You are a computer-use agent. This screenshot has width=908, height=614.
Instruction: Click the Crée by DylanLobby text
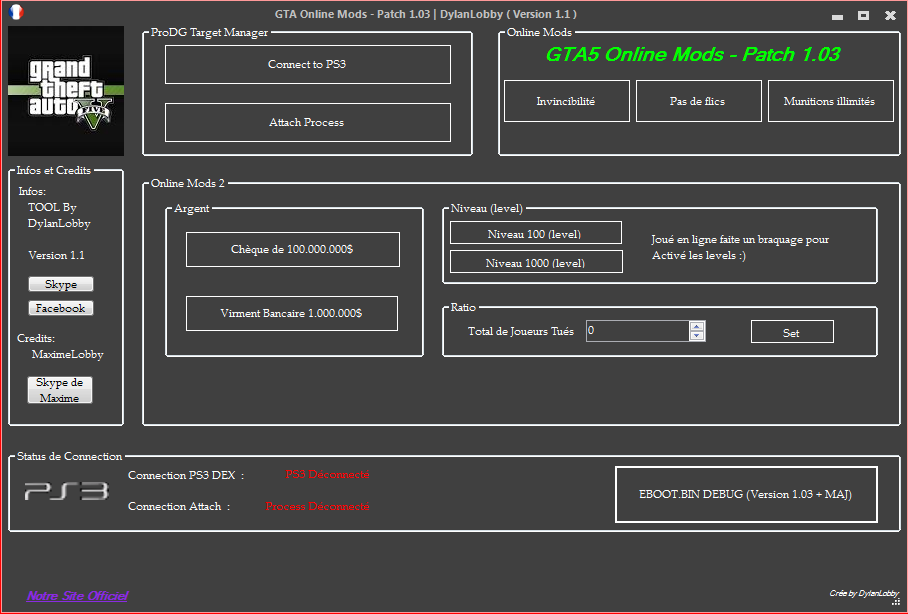pyautogui.click(x=863, y=593)
